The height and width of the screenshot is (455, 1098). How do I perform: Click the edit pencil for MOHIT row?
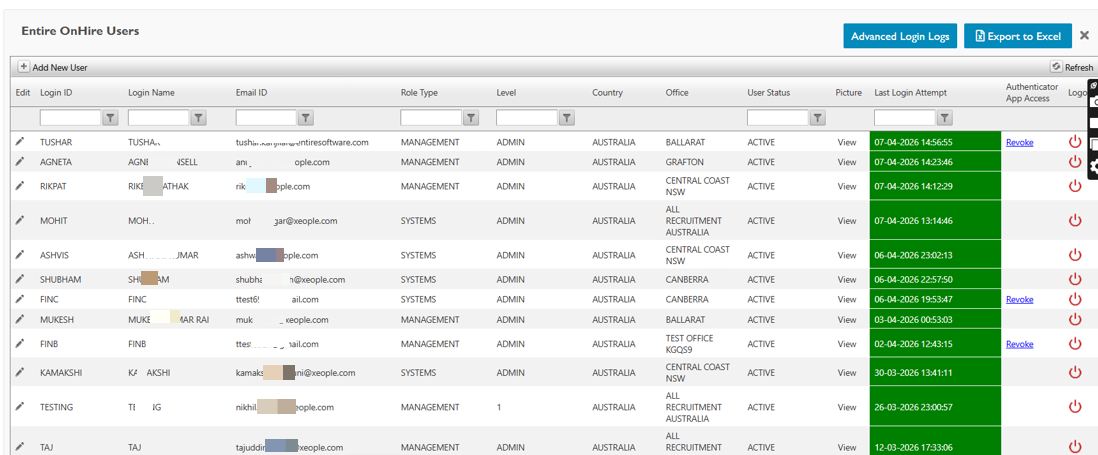pyautogui.click(x=20, y=221)
